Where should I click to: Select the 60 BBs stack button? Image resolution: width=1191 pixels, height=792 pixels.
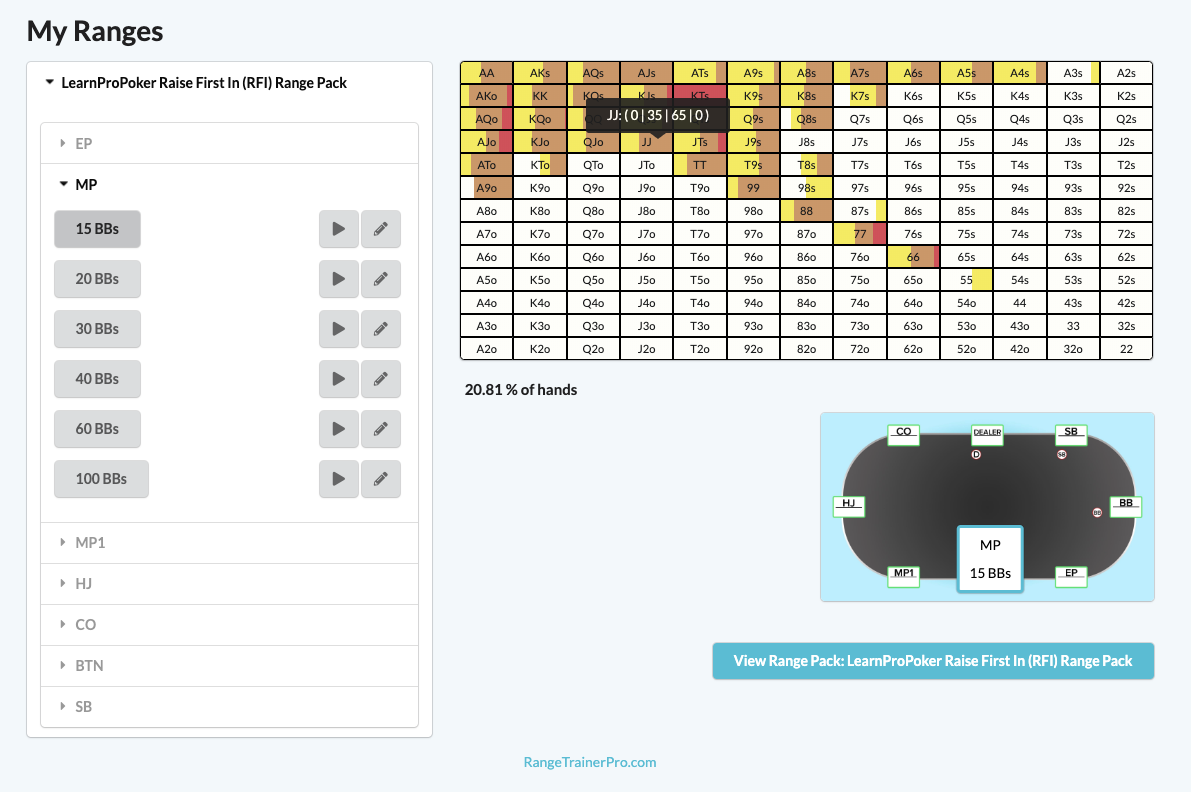tap(97, 429)
